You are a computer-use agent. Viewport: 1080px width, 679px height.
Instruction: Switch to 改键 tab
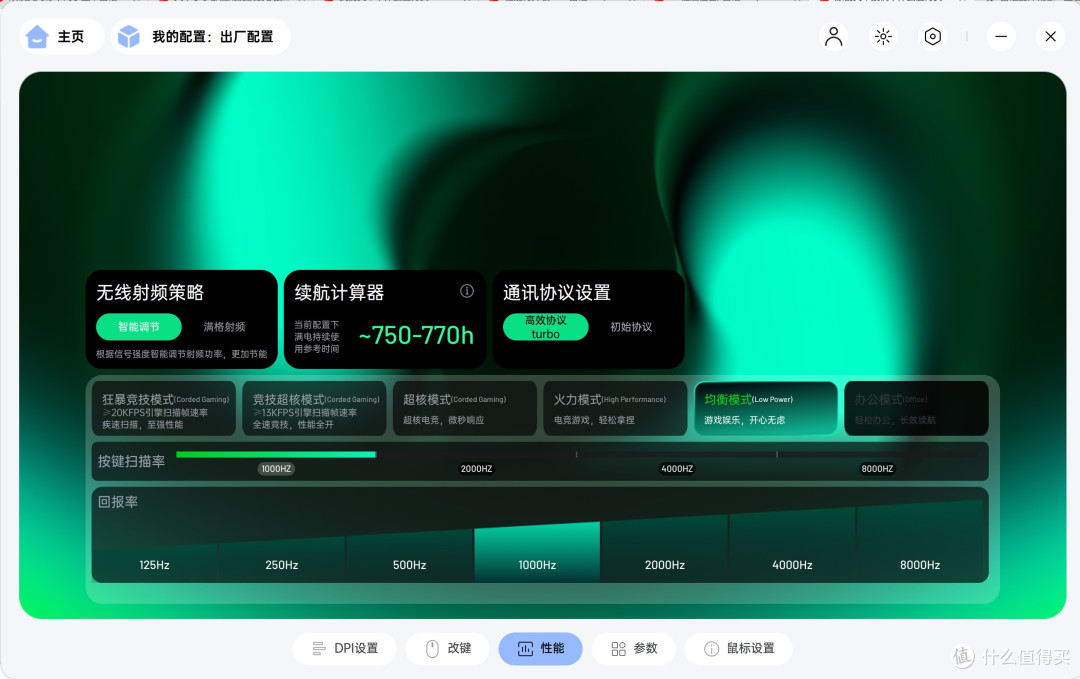tap(448, 649)
